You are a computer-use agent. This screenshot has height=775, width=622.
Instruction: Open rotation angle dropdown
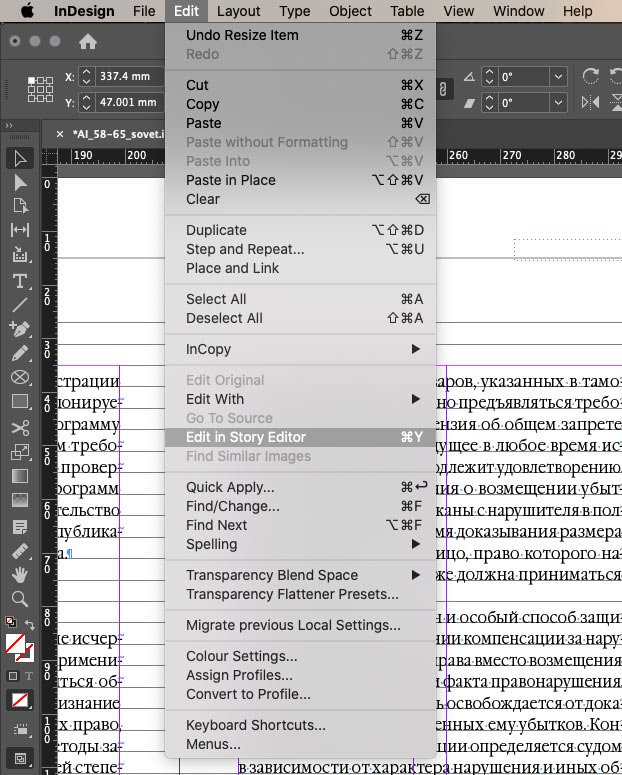coord(558,77)
